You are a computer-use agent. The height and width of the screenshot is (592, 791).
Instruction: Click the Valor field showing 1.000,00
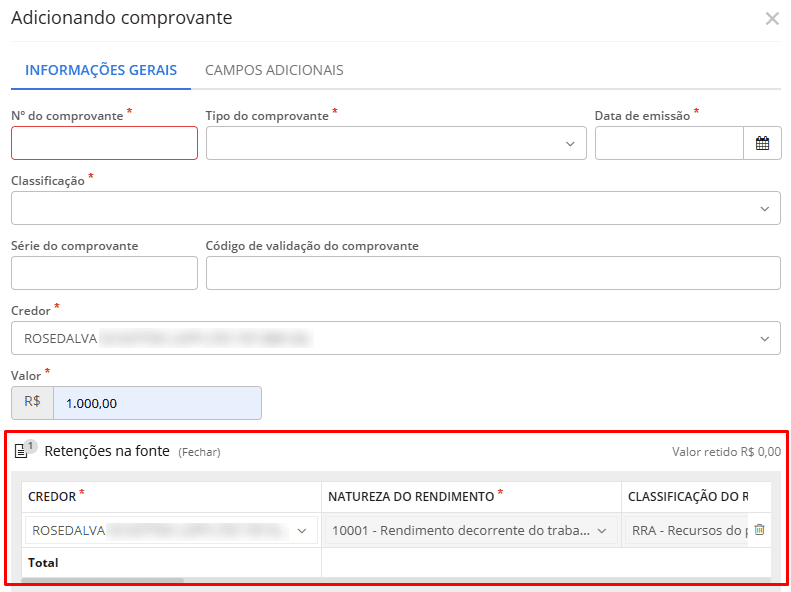pos(157,403)
